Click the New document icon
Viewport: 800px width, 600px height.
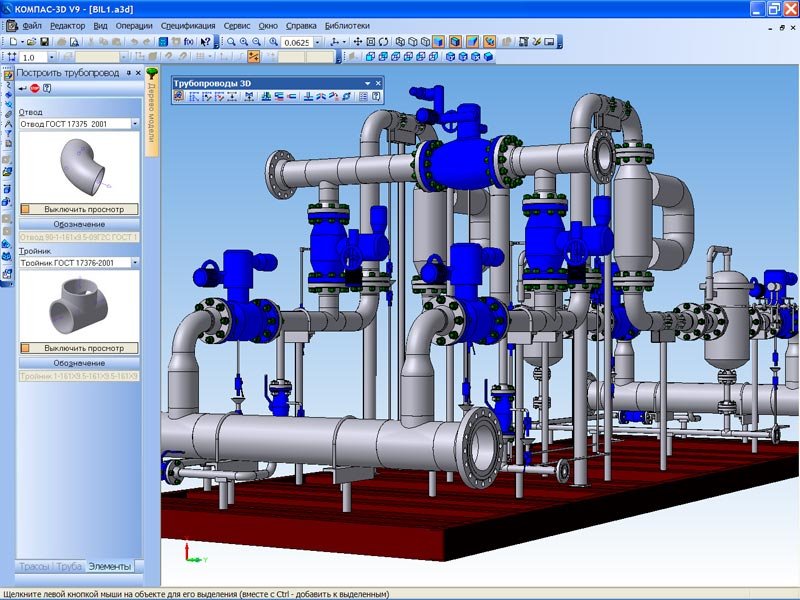pos(11,42)
